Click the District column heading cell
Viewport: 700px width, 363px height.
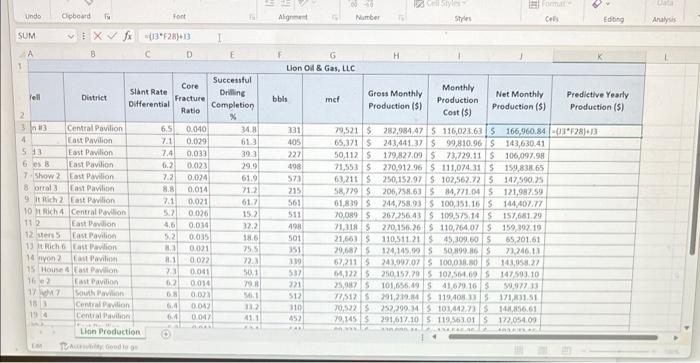94,97
